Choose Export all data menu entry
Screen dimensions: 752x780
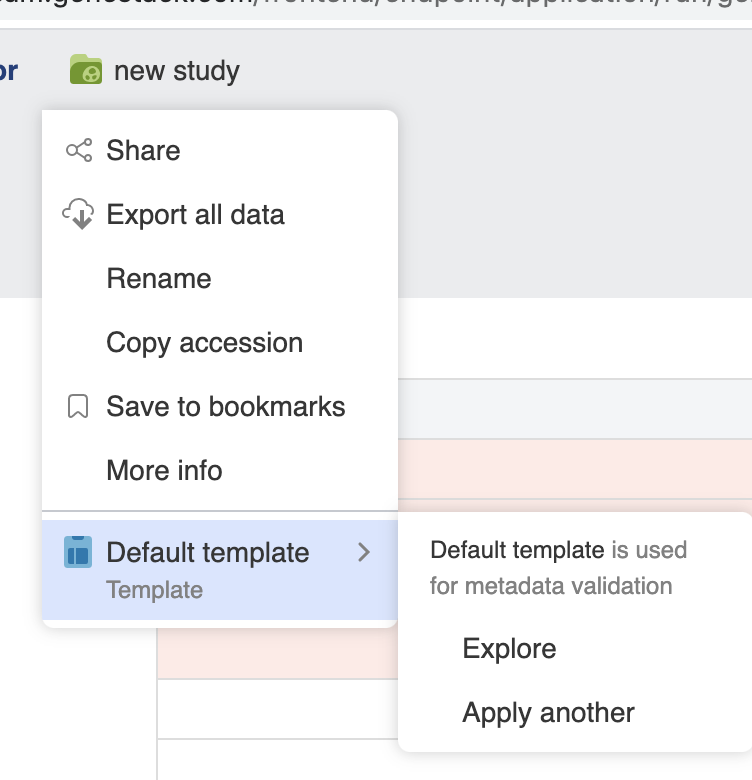(220, 214)
